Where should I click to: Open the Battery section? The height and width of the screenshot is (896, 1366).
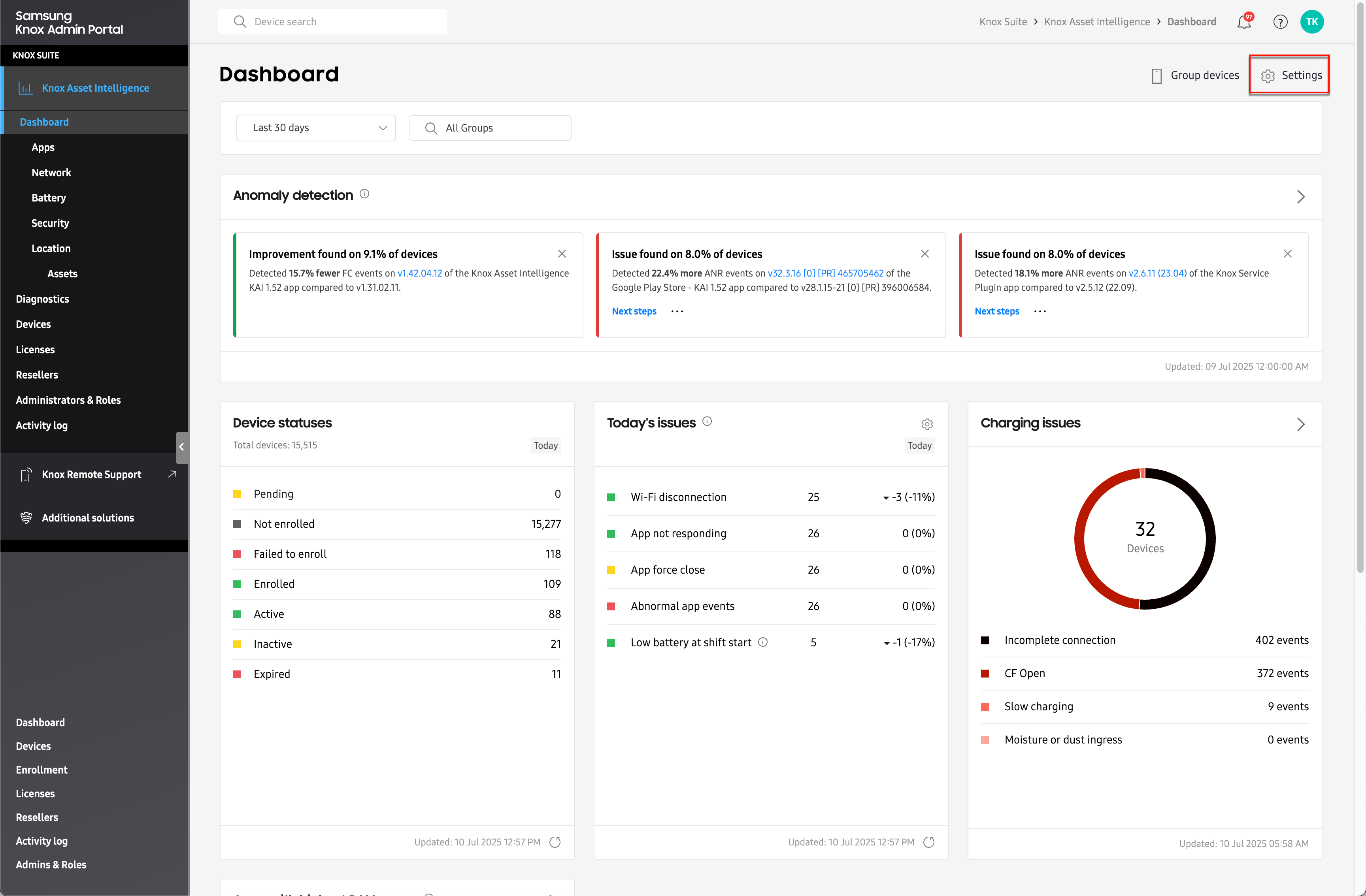pos(49,197)
